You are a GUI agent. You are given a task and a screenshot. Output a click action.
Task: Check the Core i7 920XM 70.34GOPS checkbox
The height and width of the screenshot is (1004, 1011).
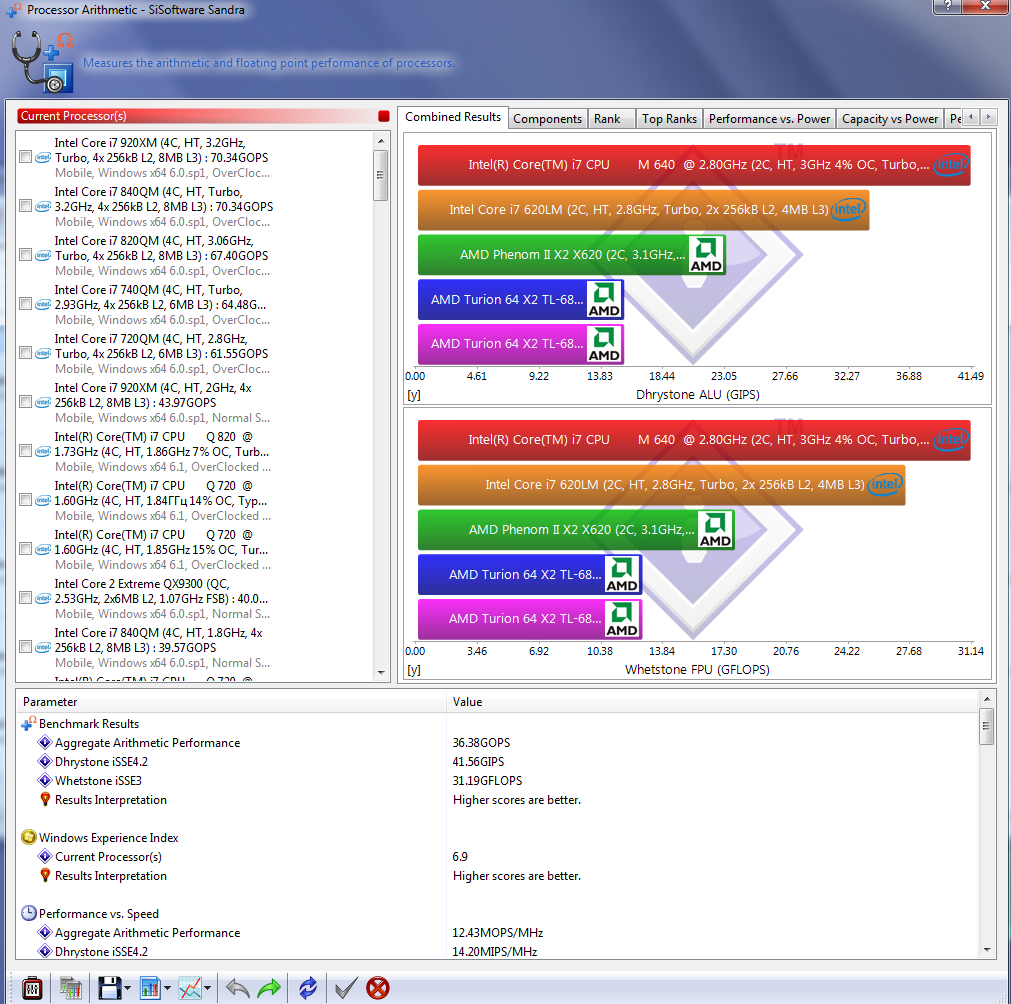tap(25, 157)
